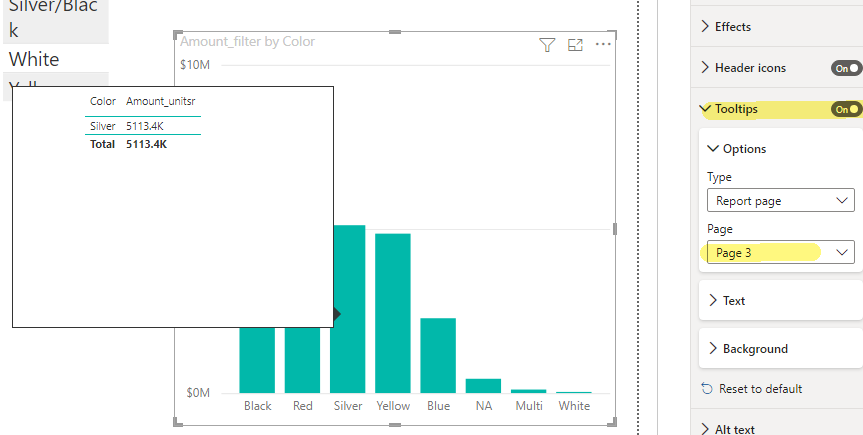The height and width of the screenshot is (435, 863).
Task: Toggle the Tooltips switch off
Action: 846,109
